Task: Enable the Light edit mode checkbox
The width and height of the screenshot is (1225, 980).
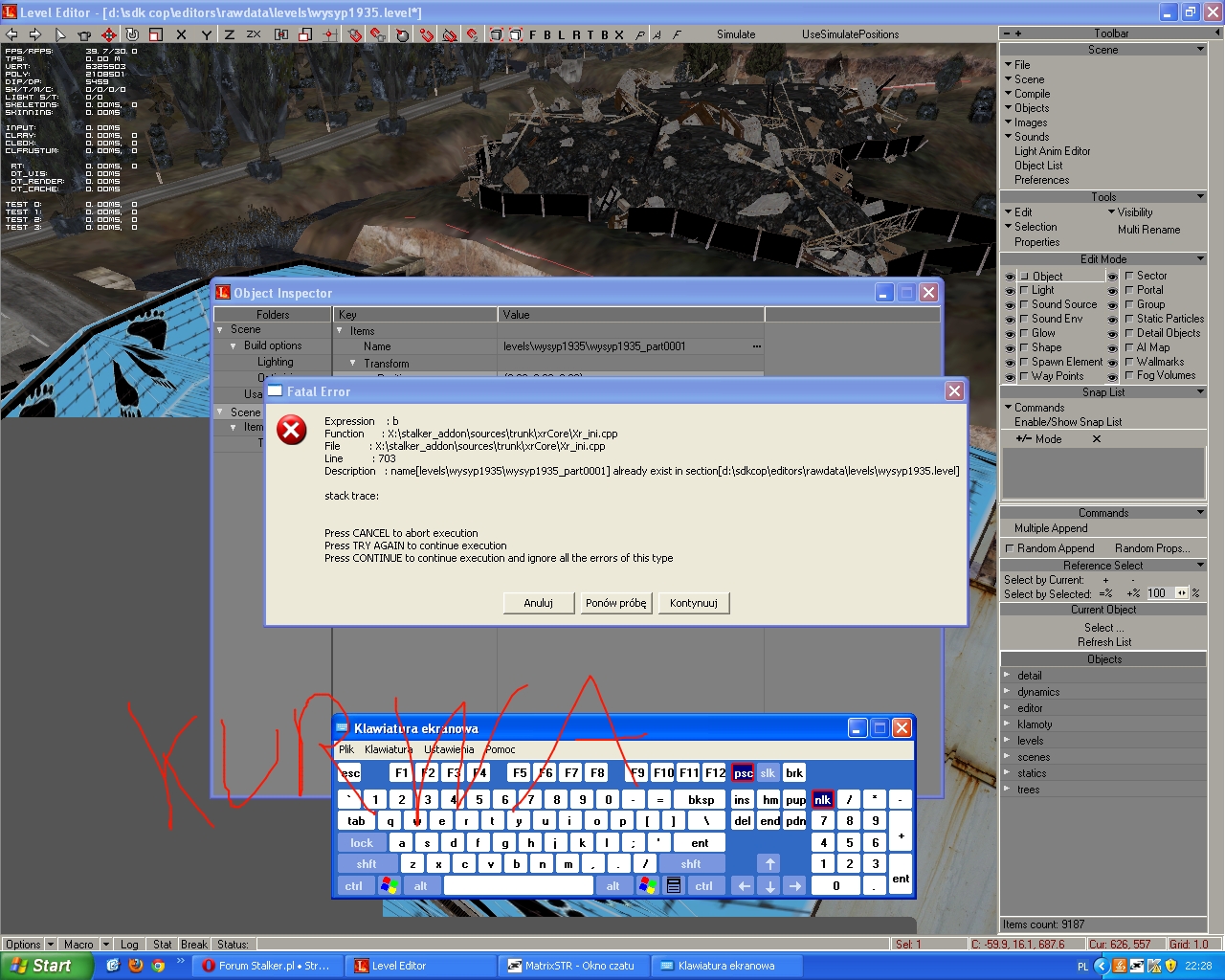Action: (1024, 290)
